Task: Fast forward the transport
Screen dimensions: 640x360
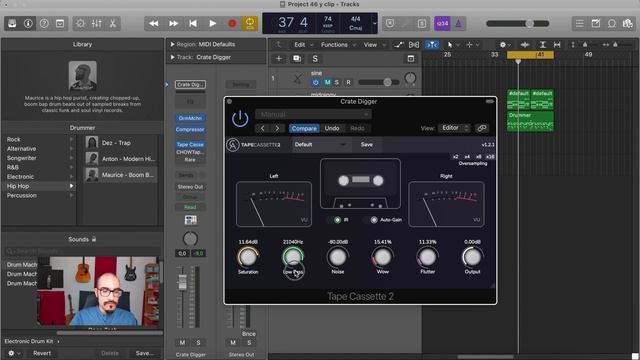Action: [x=173, y=24]
